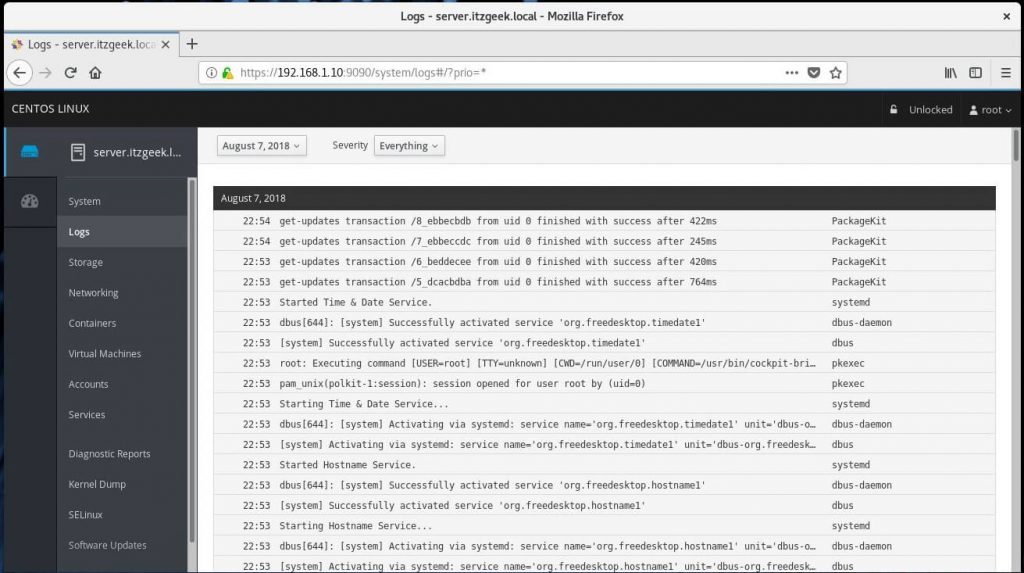Open dbus[644] 'Successfully activated service' timedate1 entry
The height and width of the screenshot is (573, 1024).
(604, 322)
